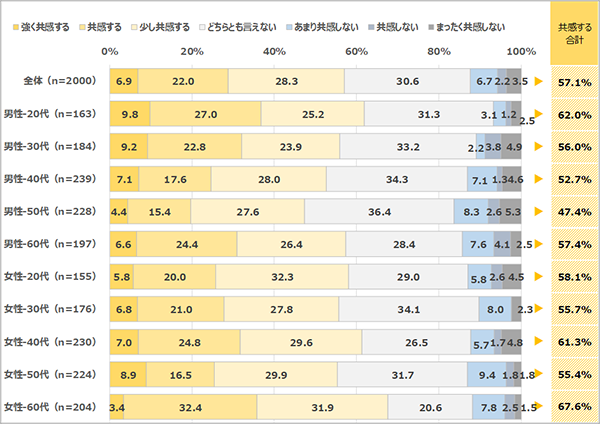This screenshot has height=424, width=600.
Task: Click the orange arrow on the 女性-60代 row
Action: tap(539, 407)
